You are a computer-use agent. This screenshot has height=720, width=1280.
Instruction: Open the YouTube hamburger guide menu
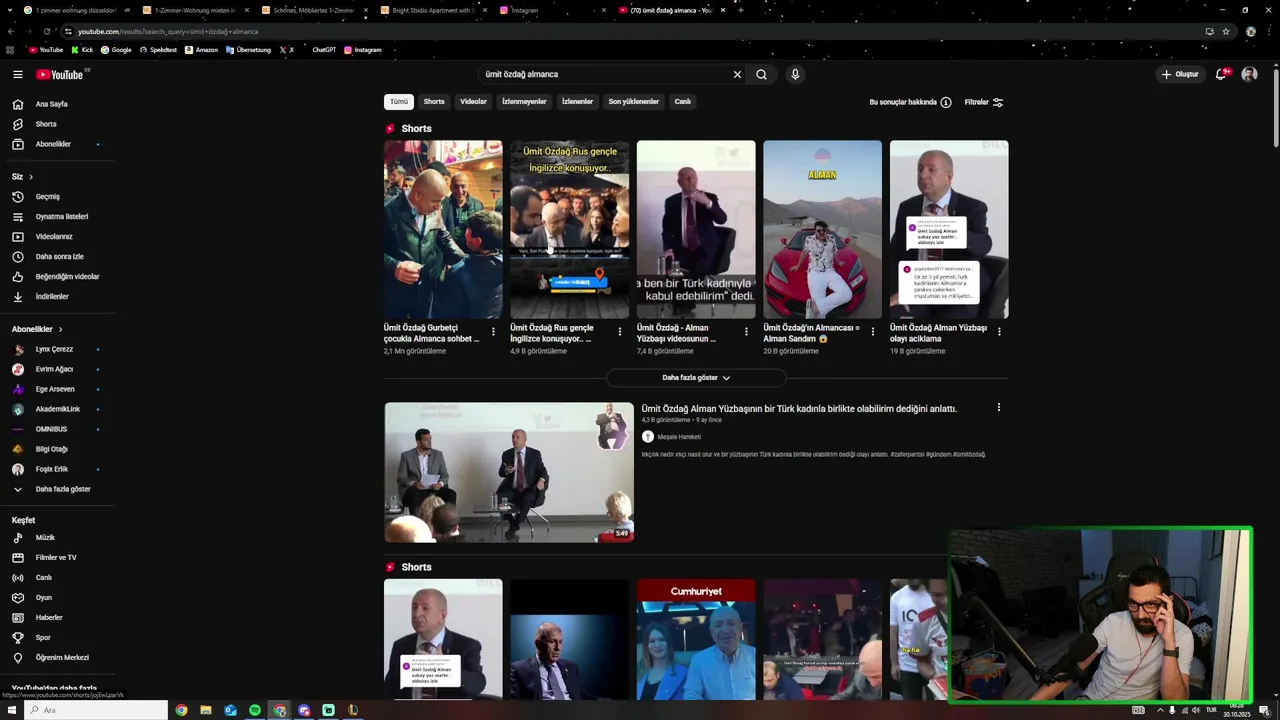(17, 74)
